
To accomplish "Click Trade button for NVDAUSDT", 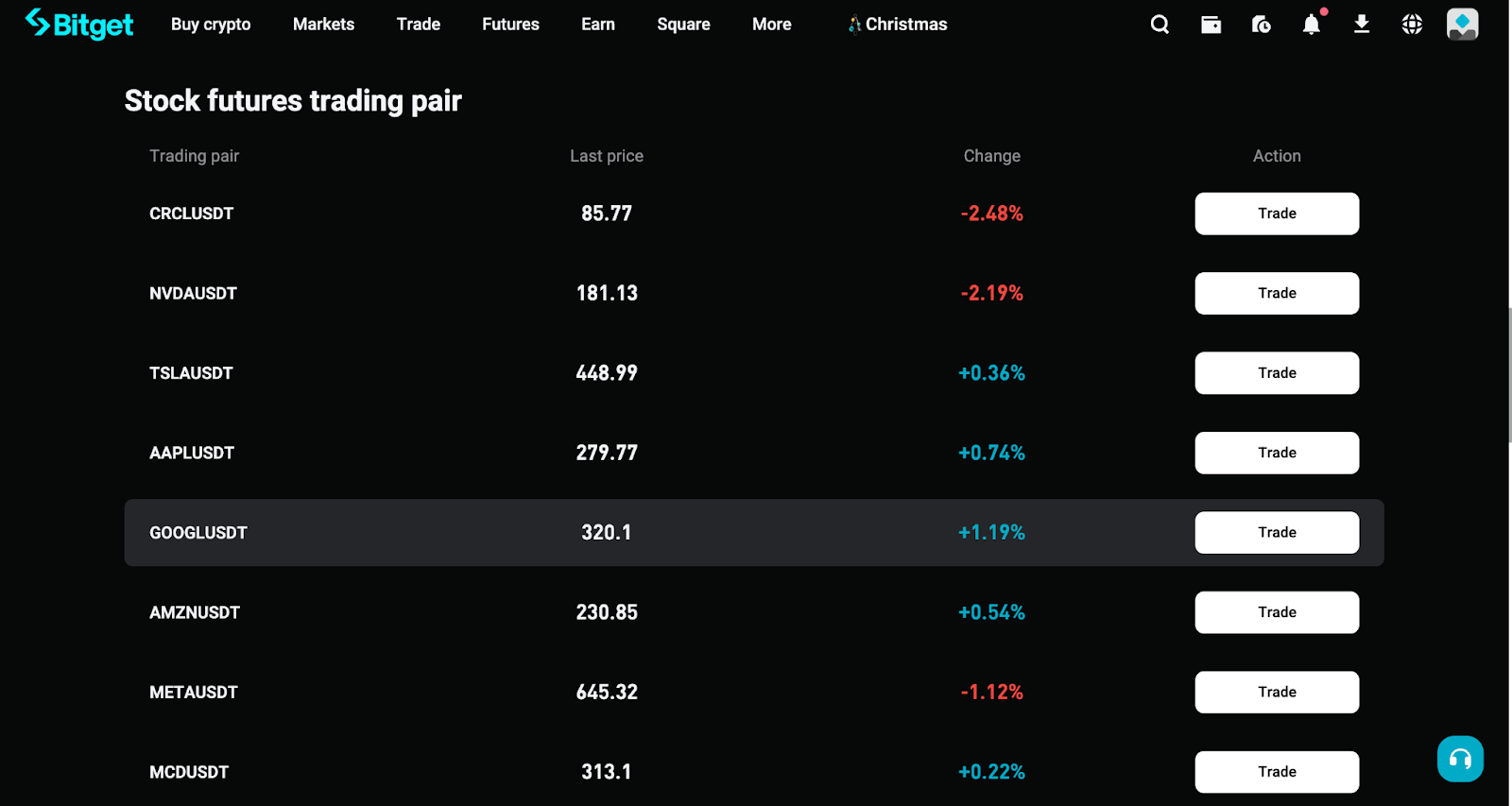I will click(1277, 293).
